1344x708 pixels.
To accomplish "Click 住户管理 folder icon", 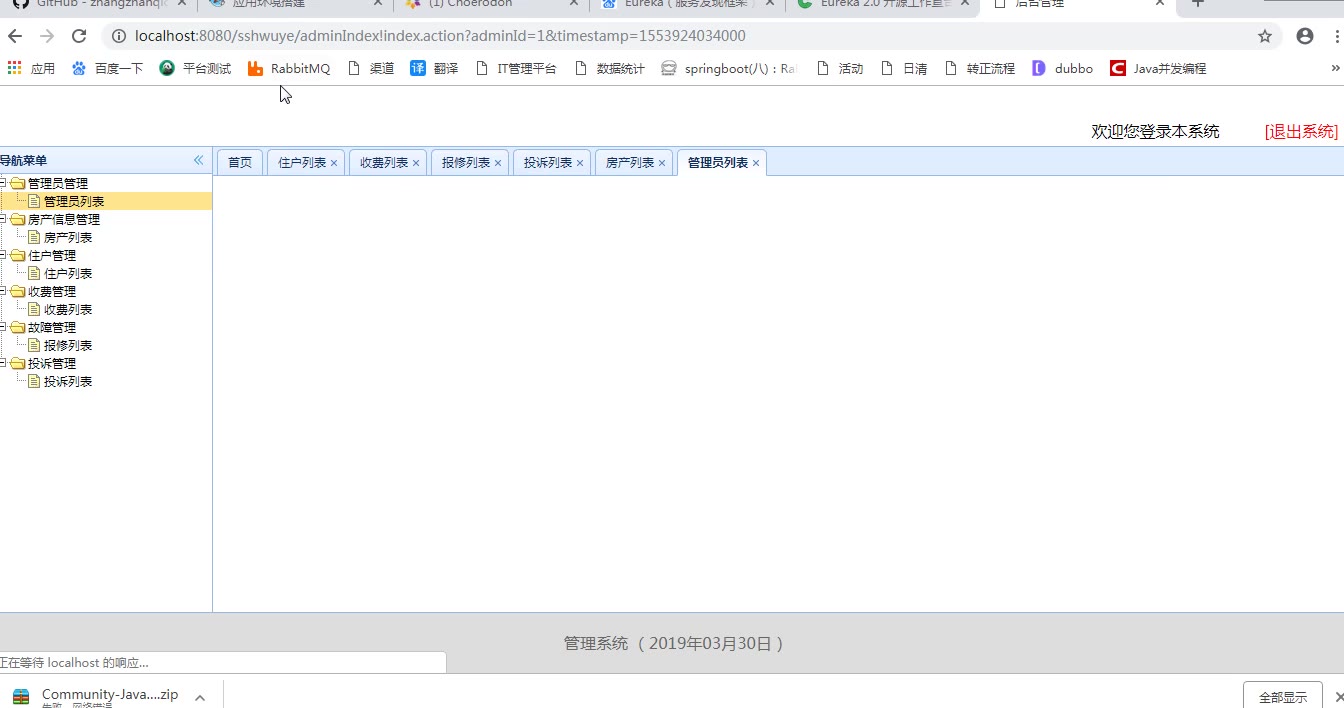I will [x=18, y=255].
